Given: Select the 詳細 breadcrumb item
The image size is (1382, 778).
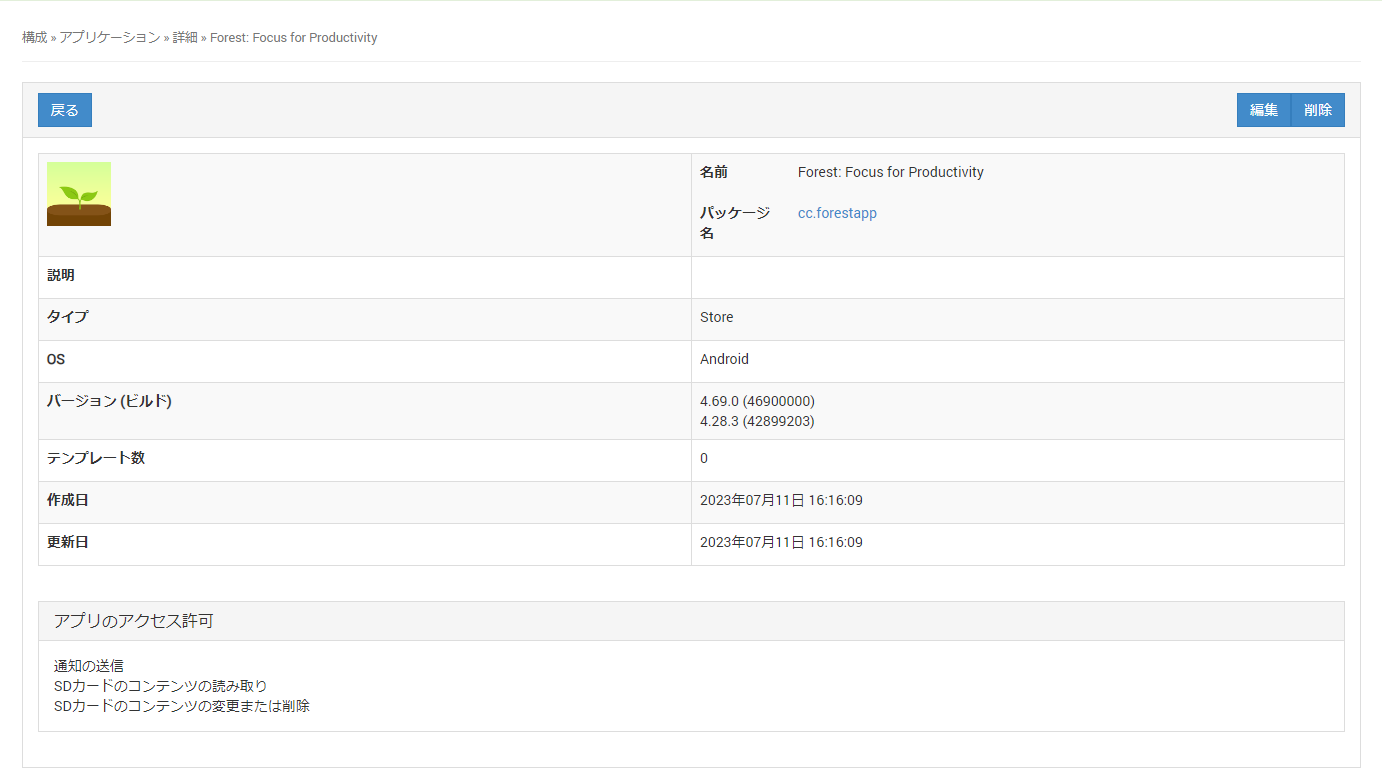Looking at the screenshot, I should pos(185,38).
